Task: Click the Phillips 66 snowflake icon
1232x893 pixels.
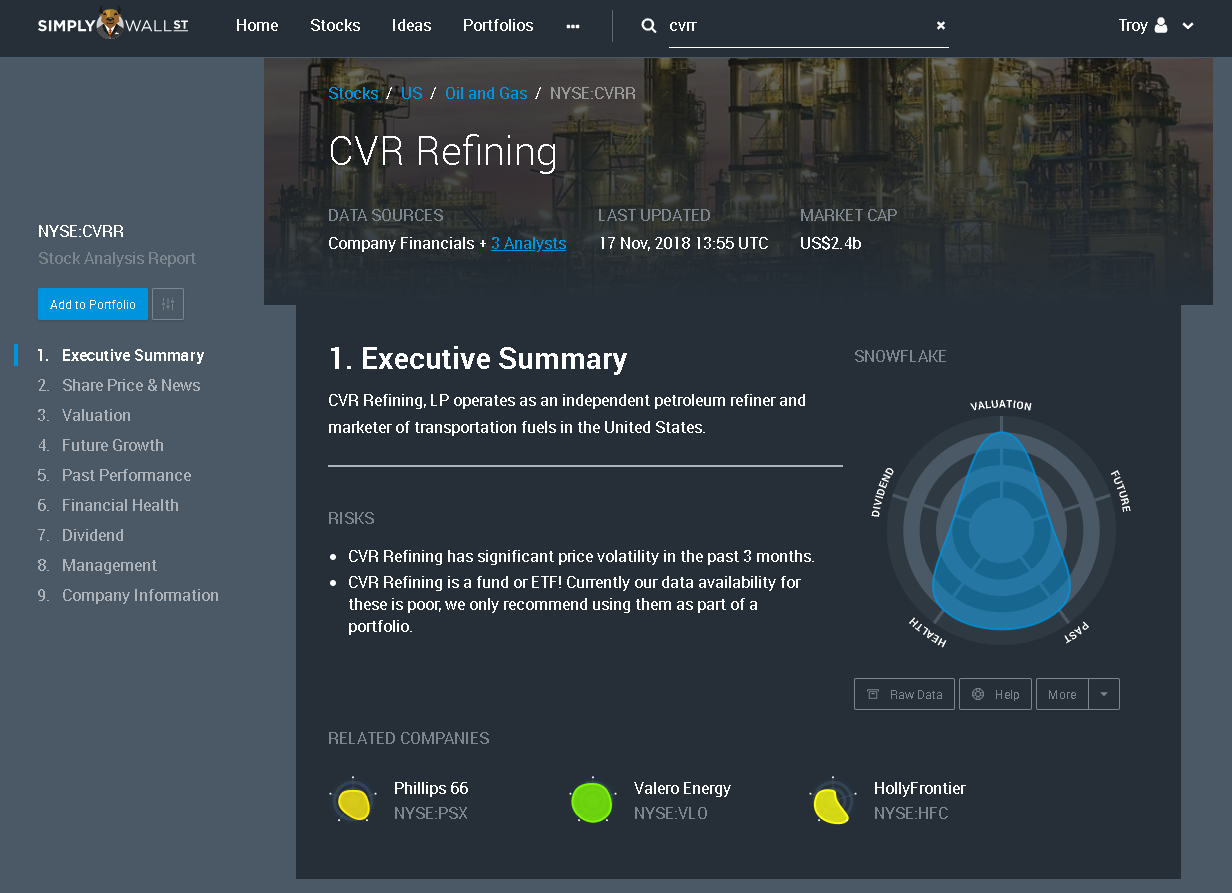Action: pos(353,801)
